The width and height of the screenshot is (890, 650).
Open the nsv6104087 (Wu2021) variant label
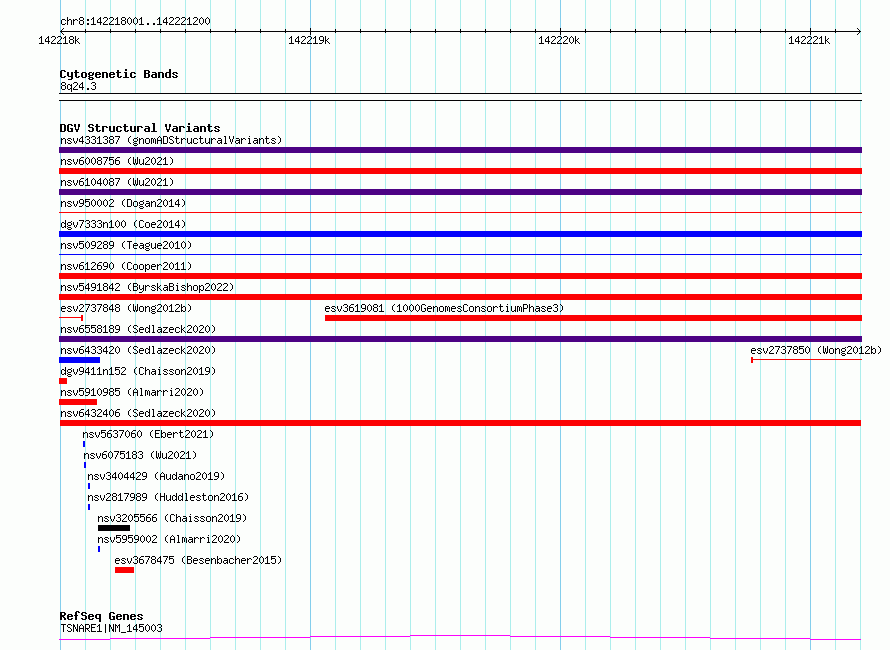coord(117,182)
